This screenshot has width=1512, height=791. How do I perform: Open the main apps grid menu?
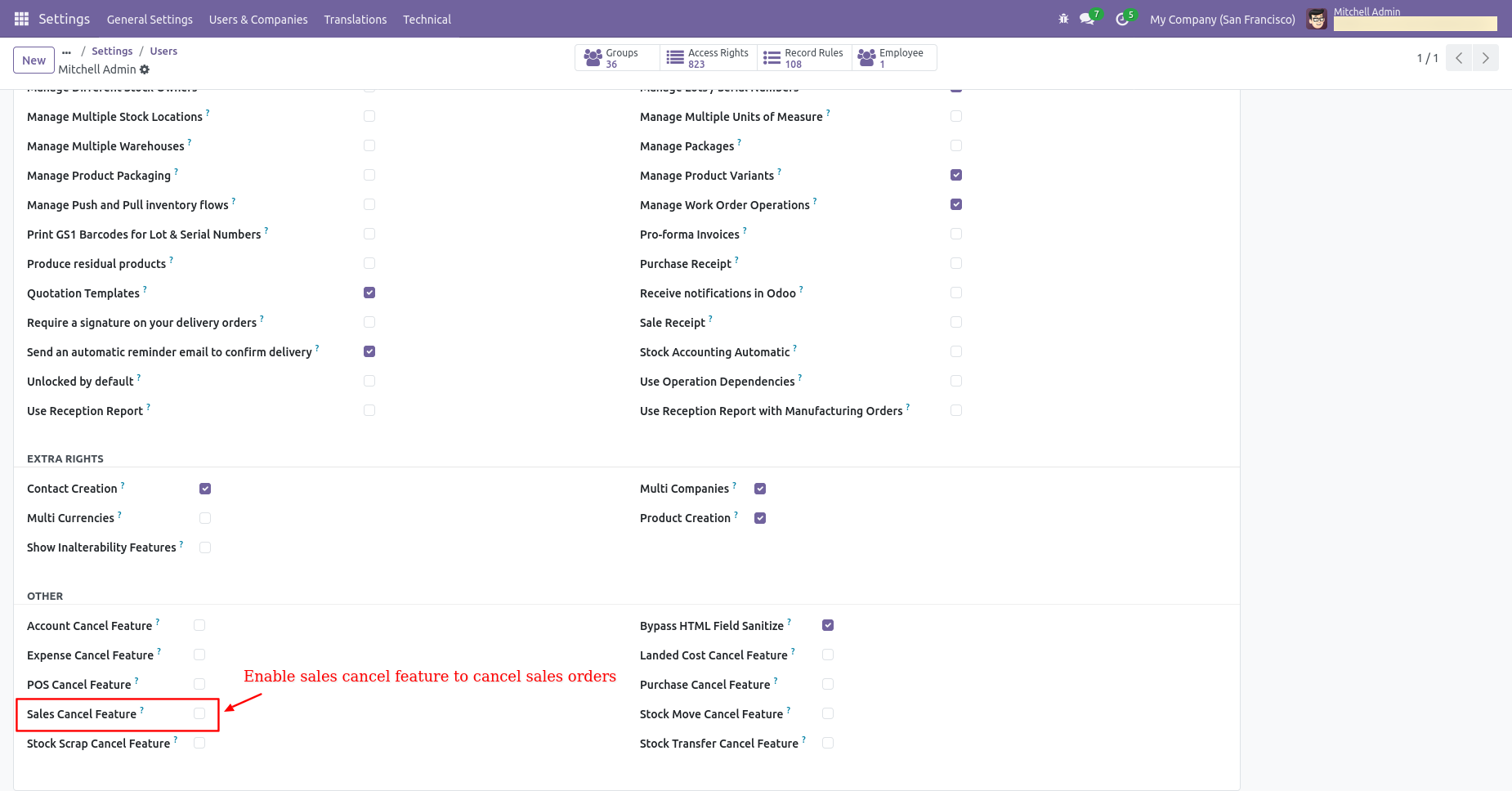(x=21, y=19)
